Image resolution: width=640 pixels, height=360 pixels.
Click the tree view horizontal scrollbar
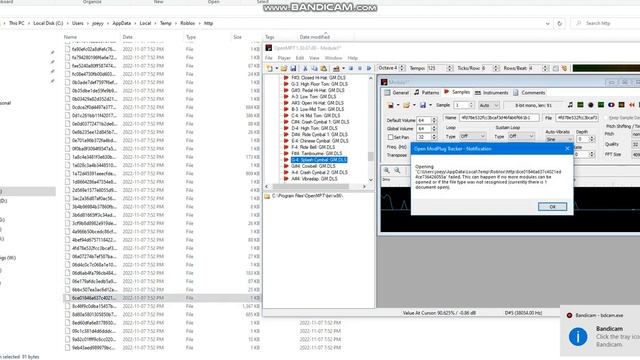click(x=311, y=187)
